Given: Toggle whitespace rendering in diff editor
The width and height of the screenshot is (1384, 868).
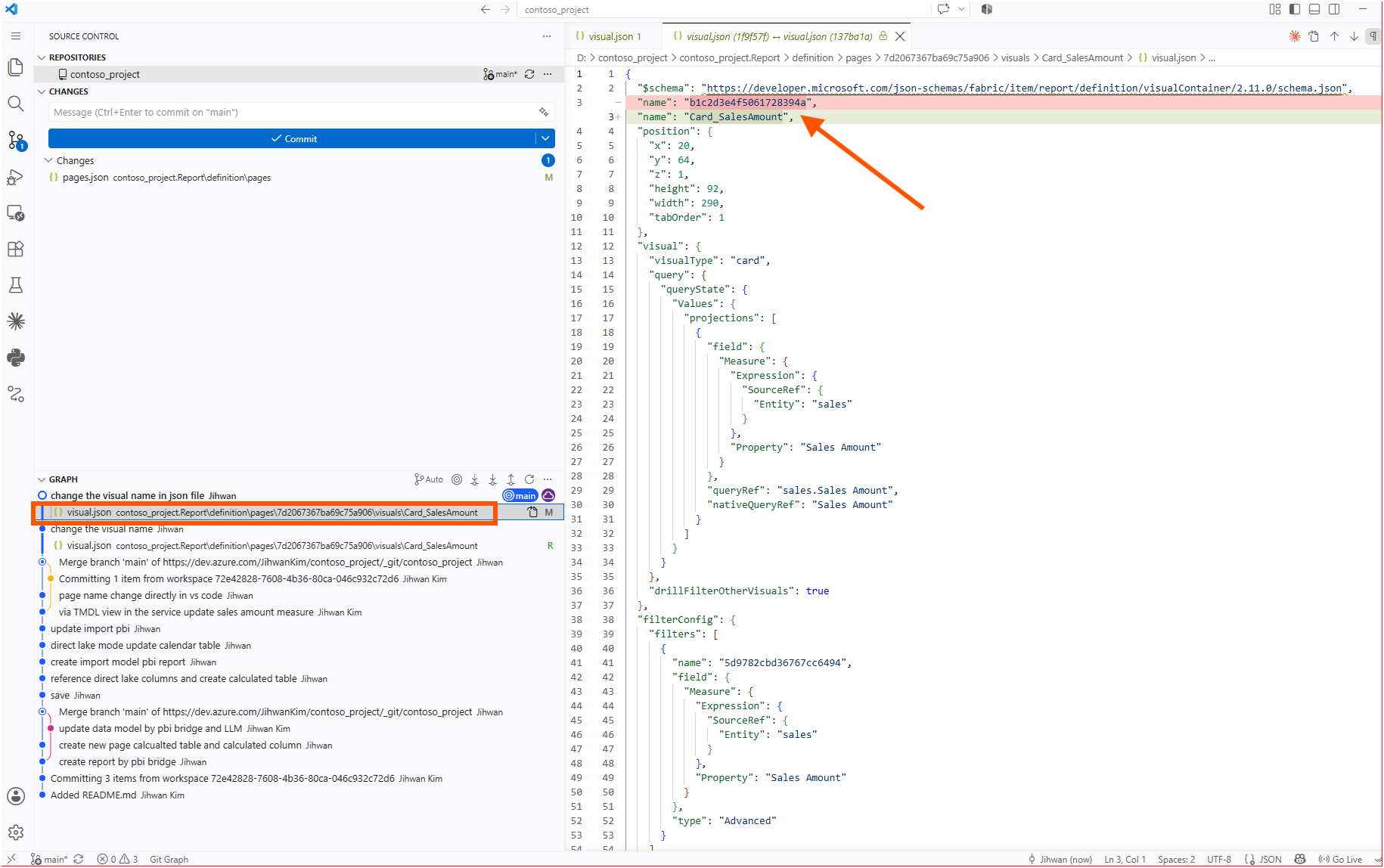Looking at the screenshot, I should pos(1373,36).
